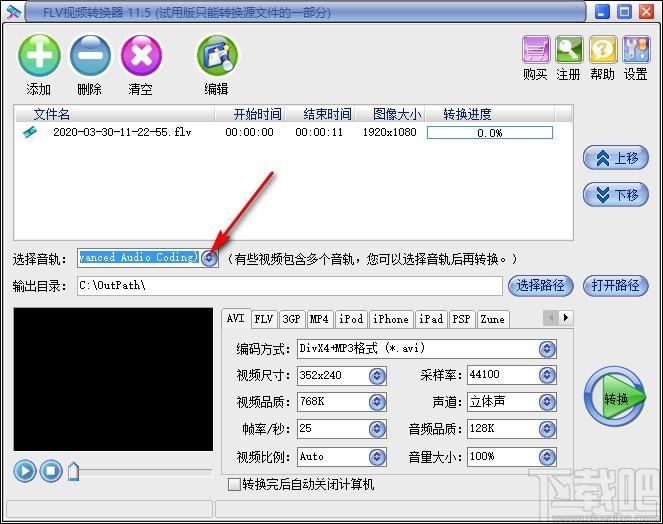This screenshot has width=663, height=524.
Task: Click the blue Delete (删除) icon
Action: 90,56
